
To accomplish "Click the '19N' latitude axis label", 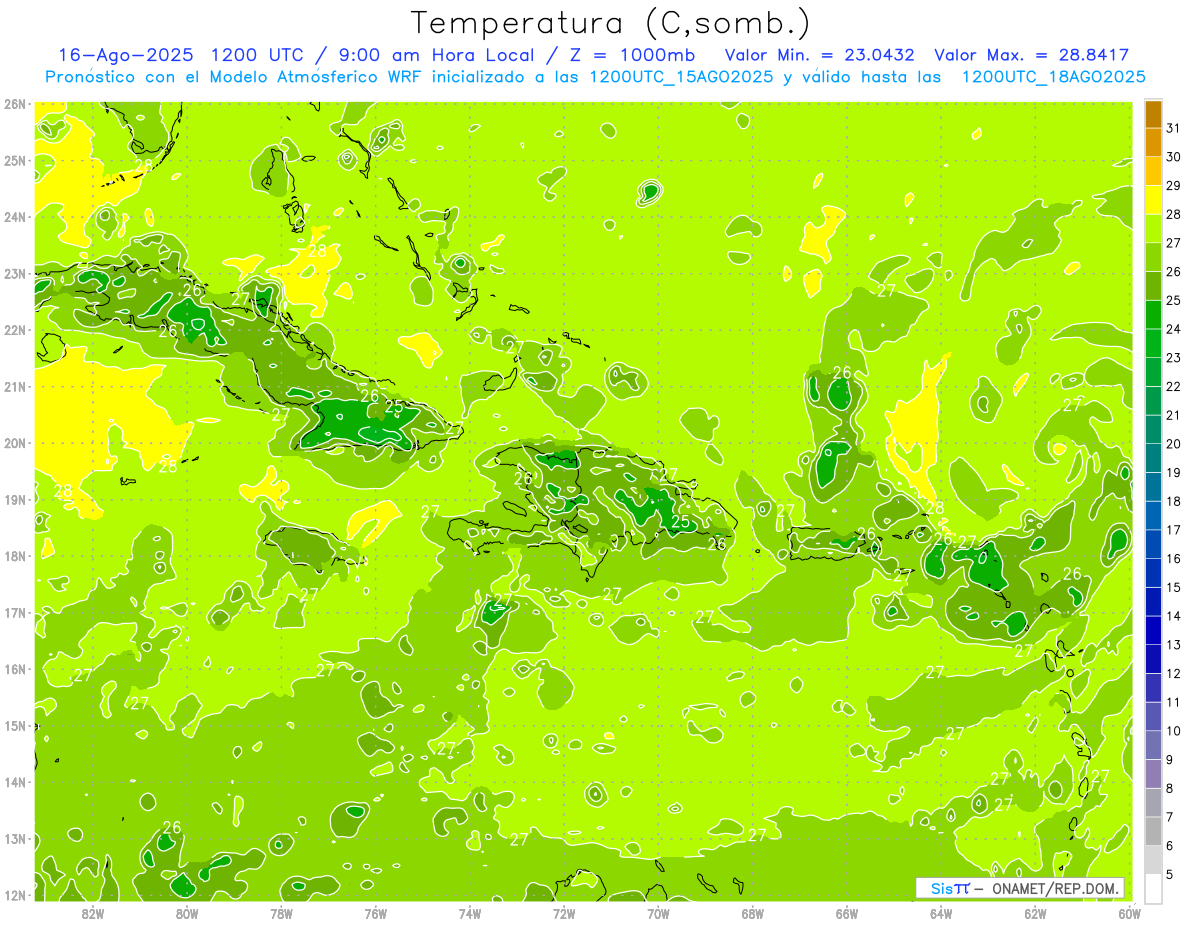I will [x=15, y=499].
